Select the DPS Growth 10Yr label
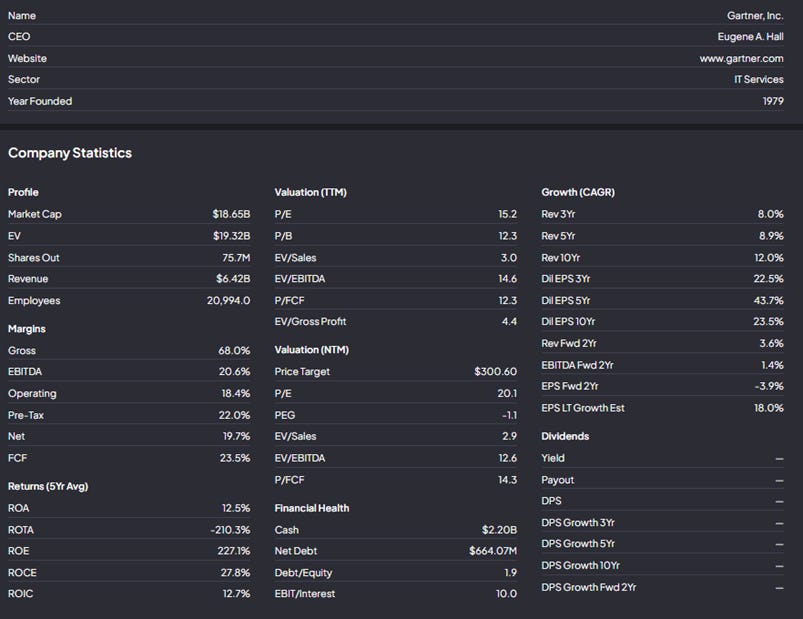Image resolution: width=803 pixels, height=619 pixels. 581,566
